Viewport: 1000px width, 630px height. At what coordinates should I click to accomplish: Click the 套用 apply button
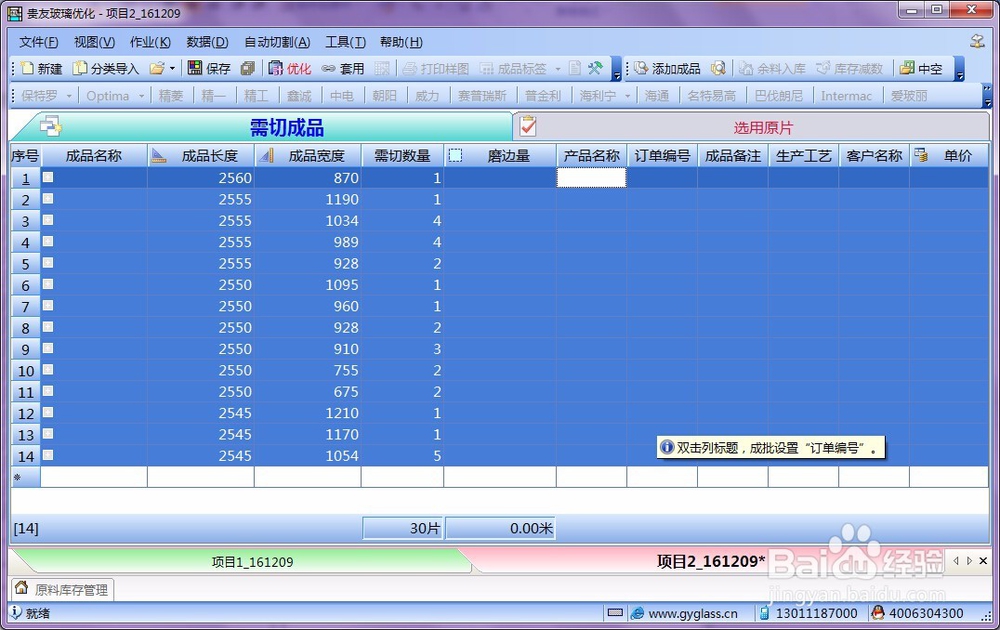[x=342, y=68]
